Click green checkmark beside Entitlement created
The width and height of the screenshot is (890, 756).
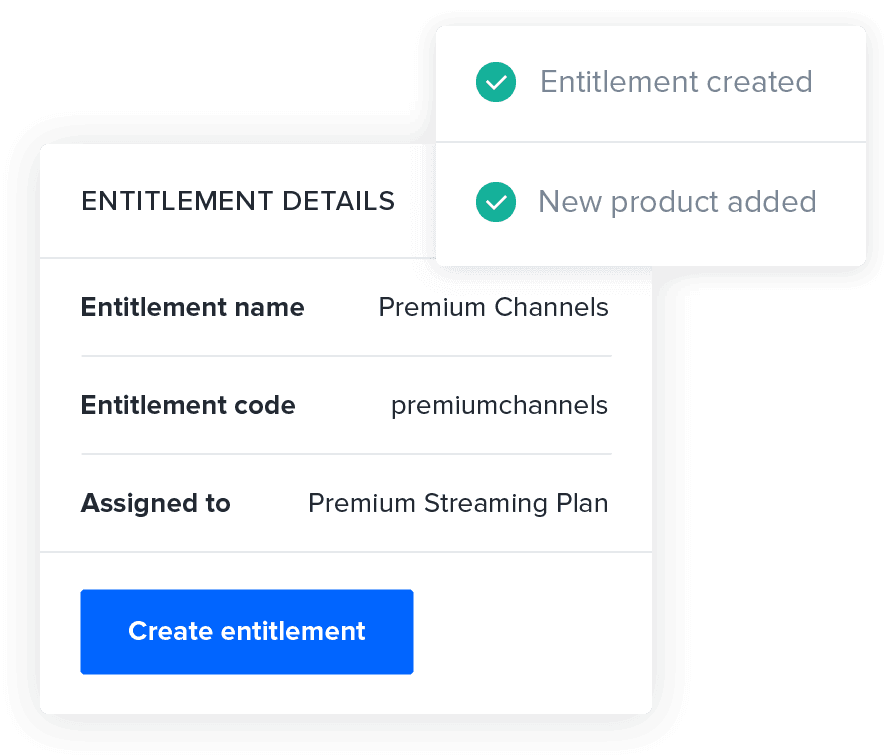(496, 82)
